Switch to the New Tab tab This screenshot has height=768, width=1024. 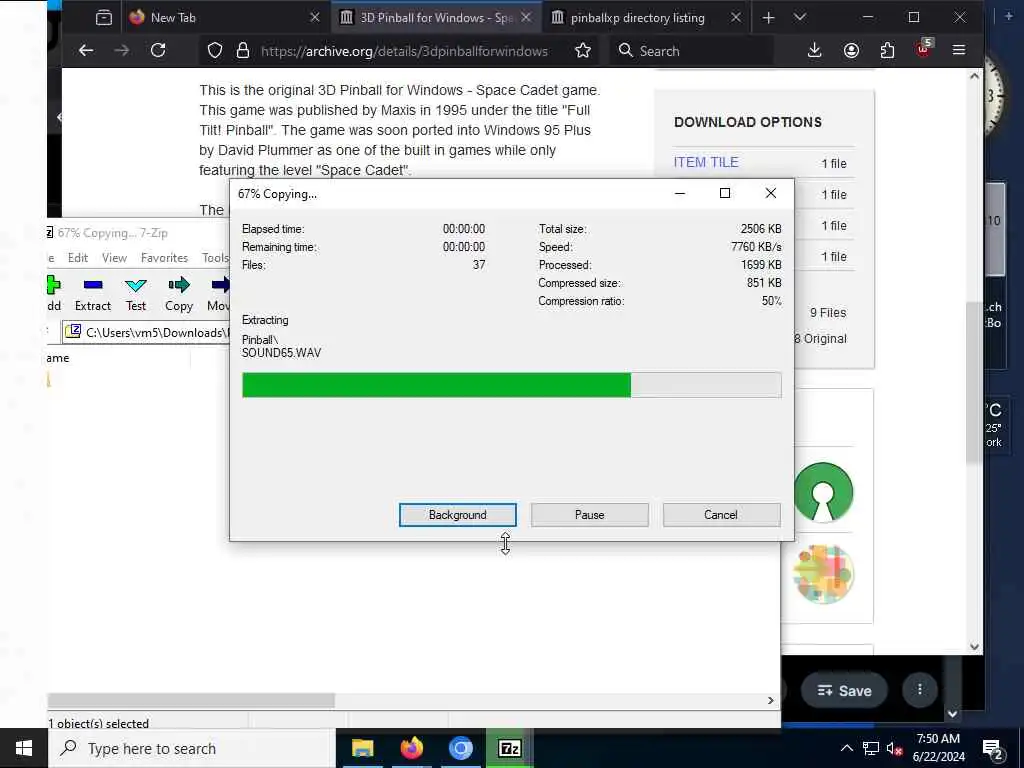coord(225,18)
